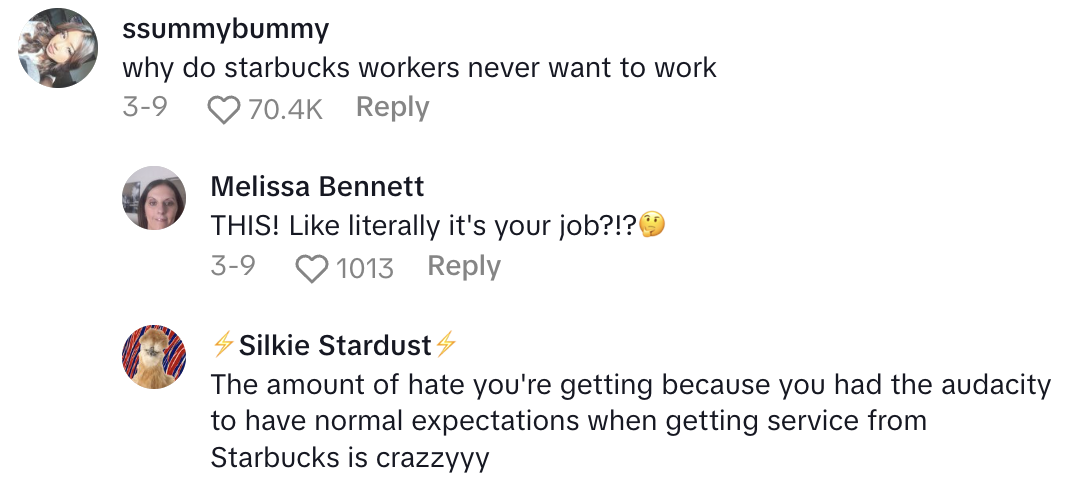Viewport: 1070px width, 484px height.
Task: Click lightning bolt after Silkie Stardust name
Action: [x=446, y=346]
